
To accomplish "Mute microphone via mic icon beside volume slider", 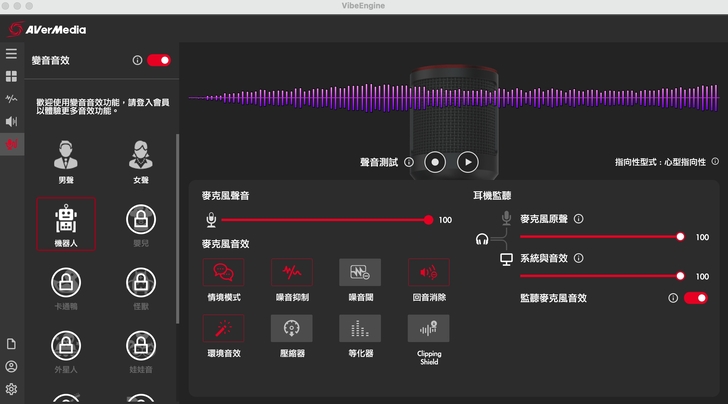I will [211, 219].
